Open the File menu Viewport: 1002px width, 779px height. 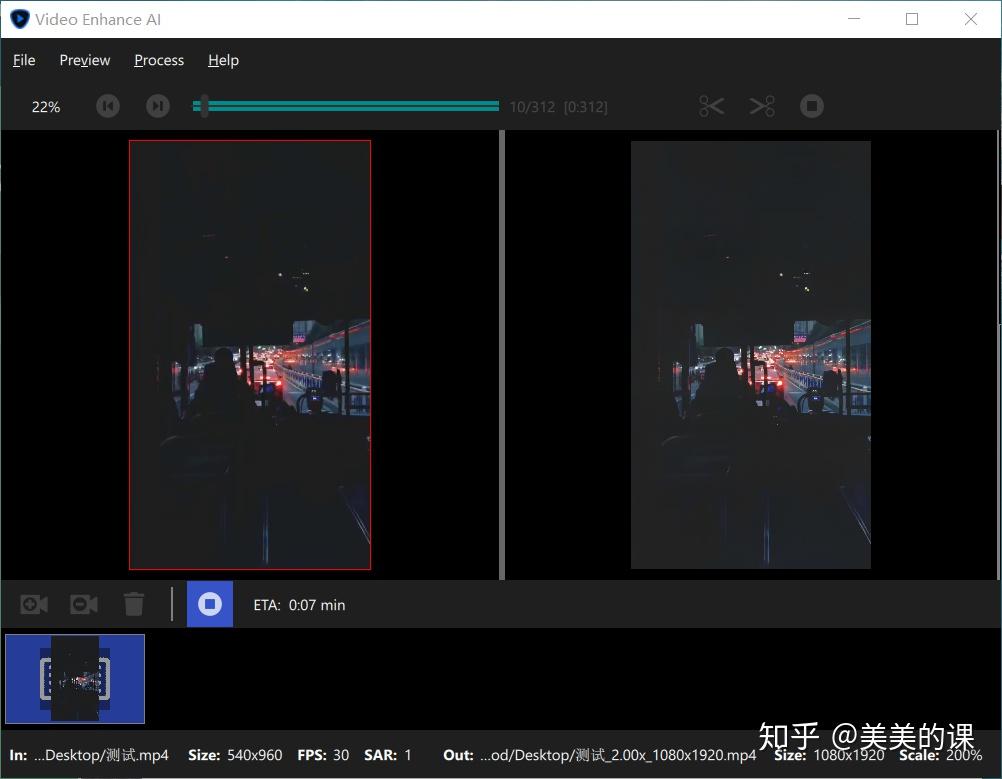pos(23,60)
